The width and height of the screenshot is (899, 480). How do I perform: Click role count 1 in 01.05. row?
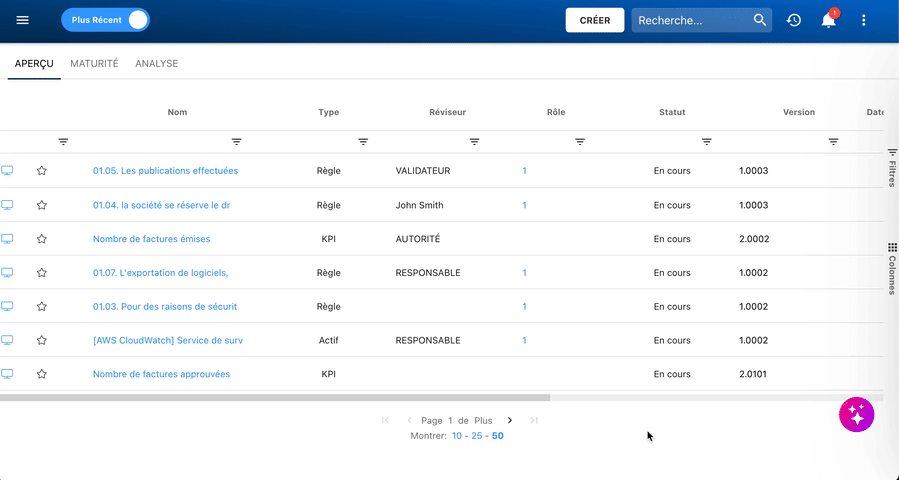click(524, 171)
